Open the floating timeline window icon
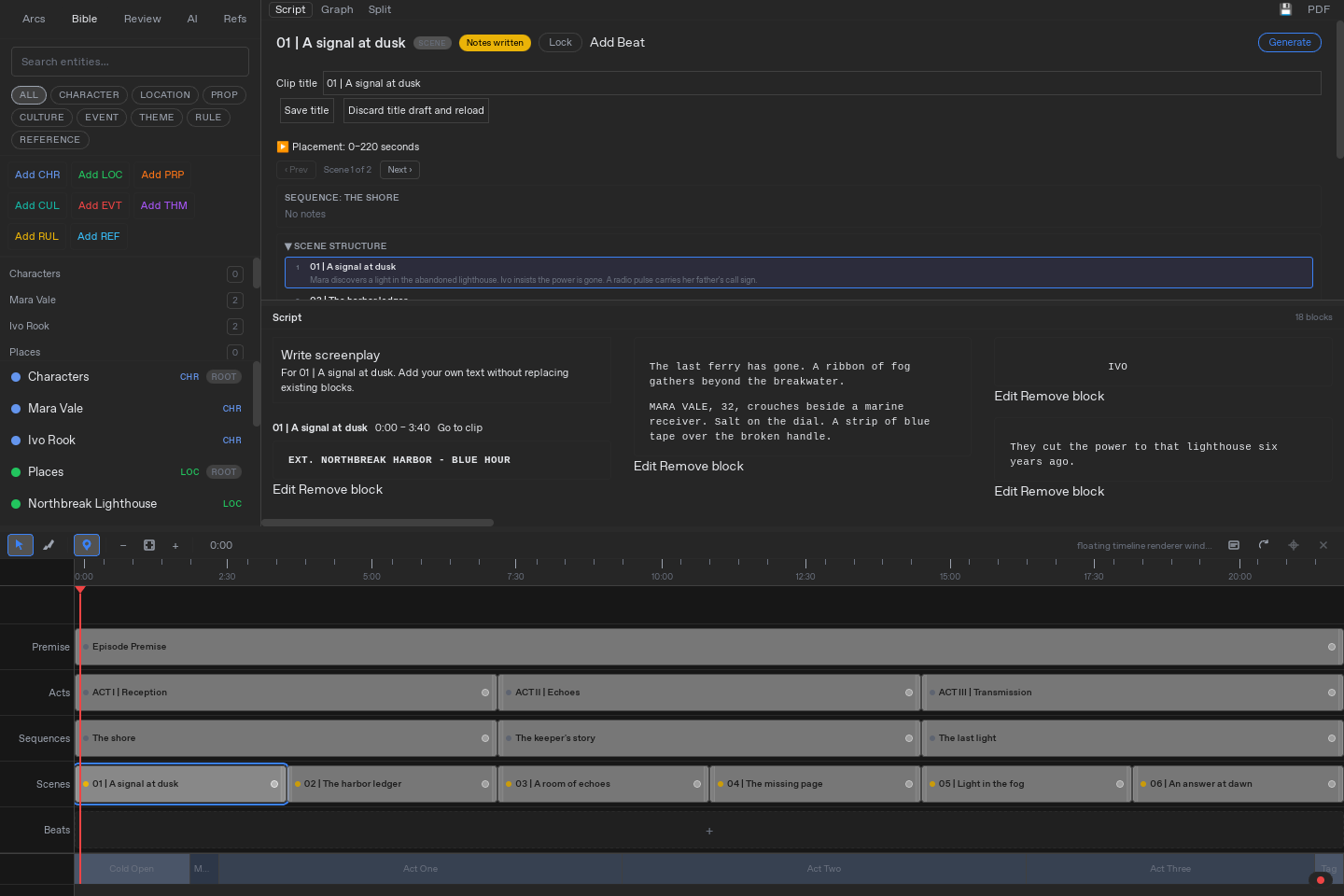Screen dimensions: 1344x896 1234,545
